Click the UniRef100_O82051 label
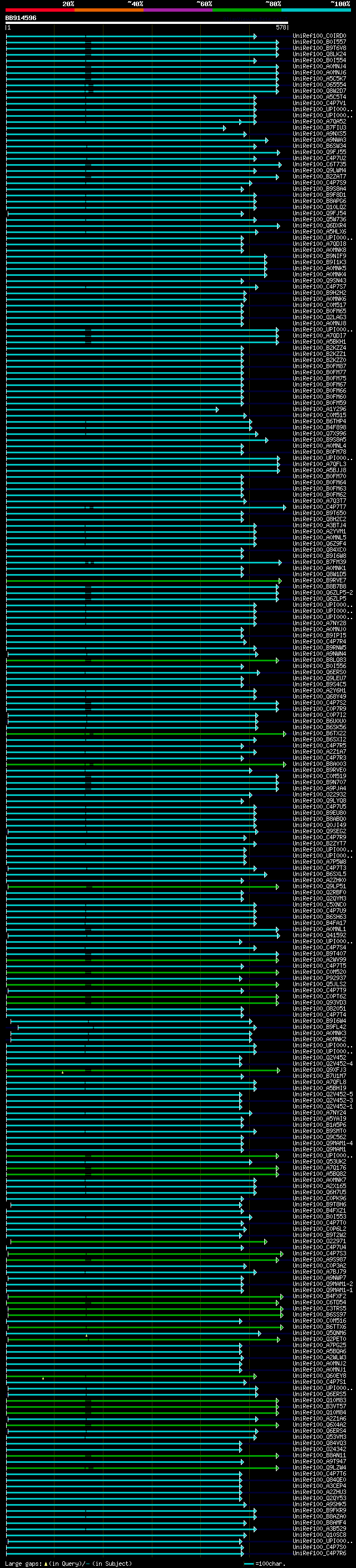This screenshot has height=1568, width=356. tap(319, 1008)
